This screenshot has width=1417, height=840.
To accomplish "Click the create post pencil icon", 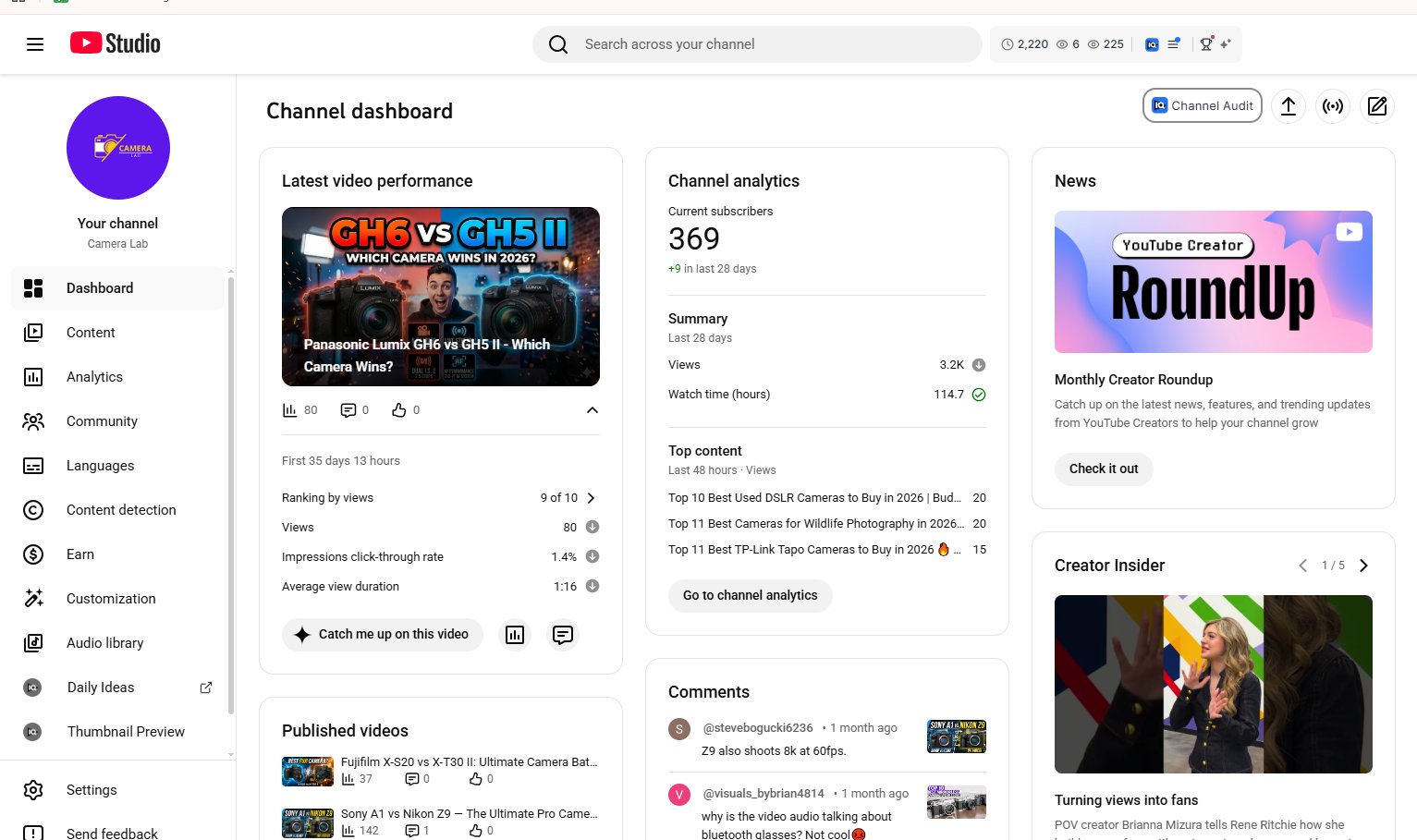I will pos(1377,106).
